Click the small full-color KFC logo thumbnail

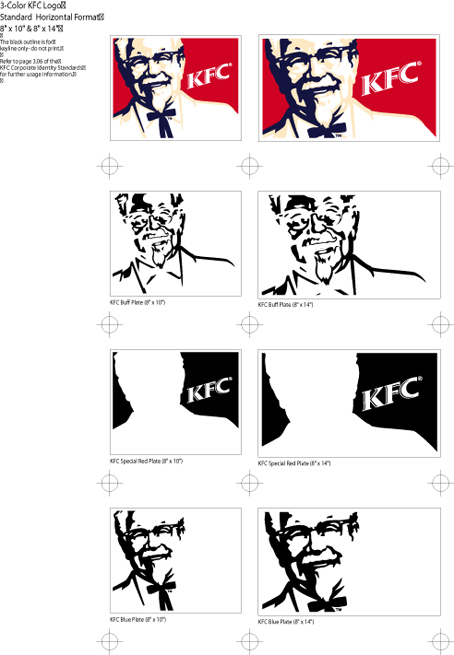(x=176, y=88)
